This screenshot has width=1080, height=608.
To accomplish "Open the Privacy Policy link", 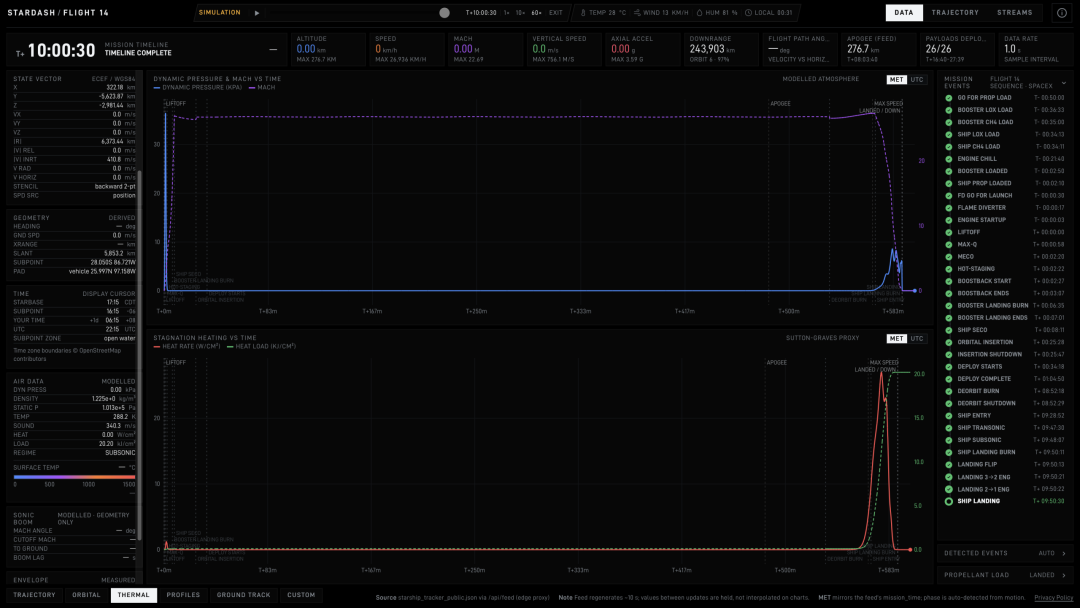I will coord(1053,598).
